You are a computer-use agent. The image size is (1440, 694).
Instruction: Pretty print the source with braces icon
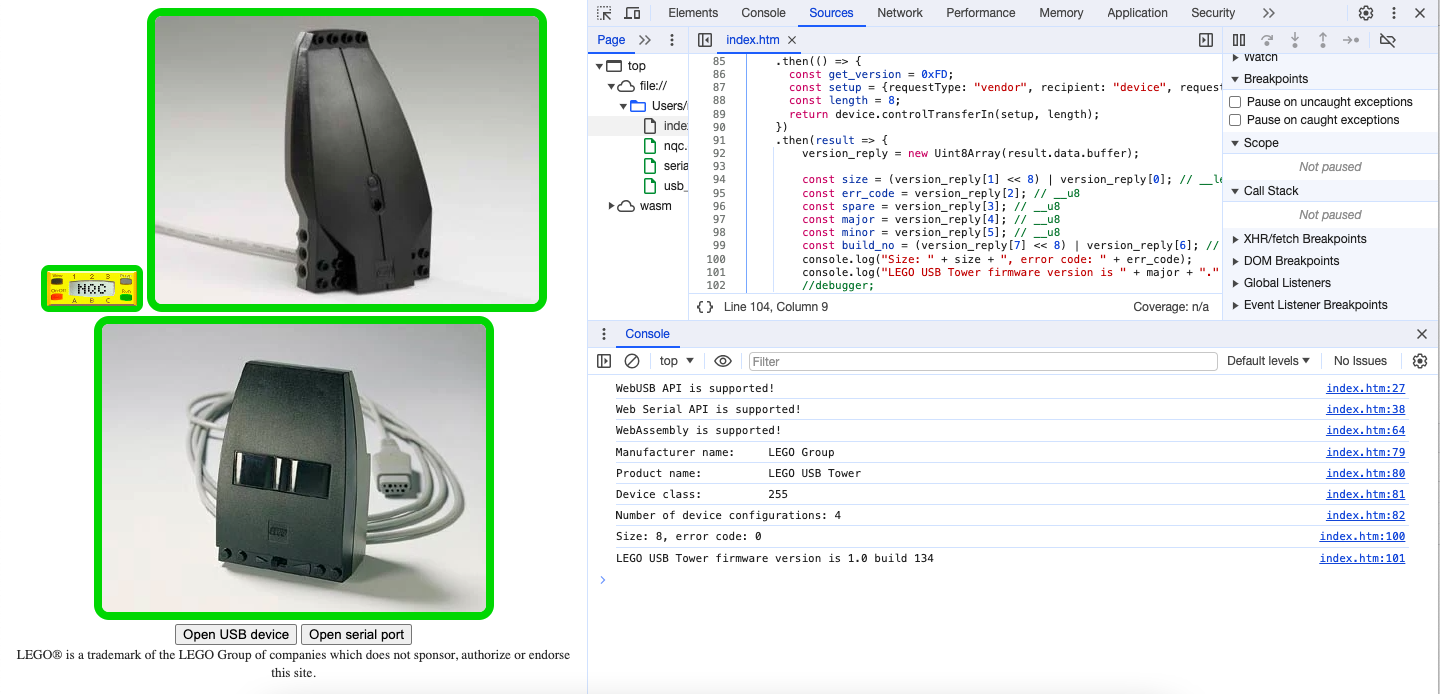[x=705, y=307]
